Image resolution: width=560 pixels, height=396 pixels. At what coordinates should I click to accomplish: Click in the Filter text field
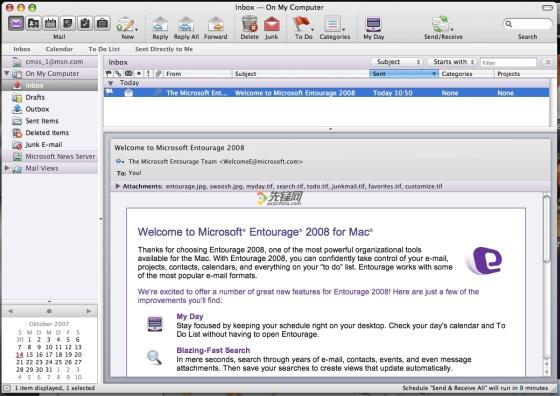pyautogui.click(x=508, y=62)
